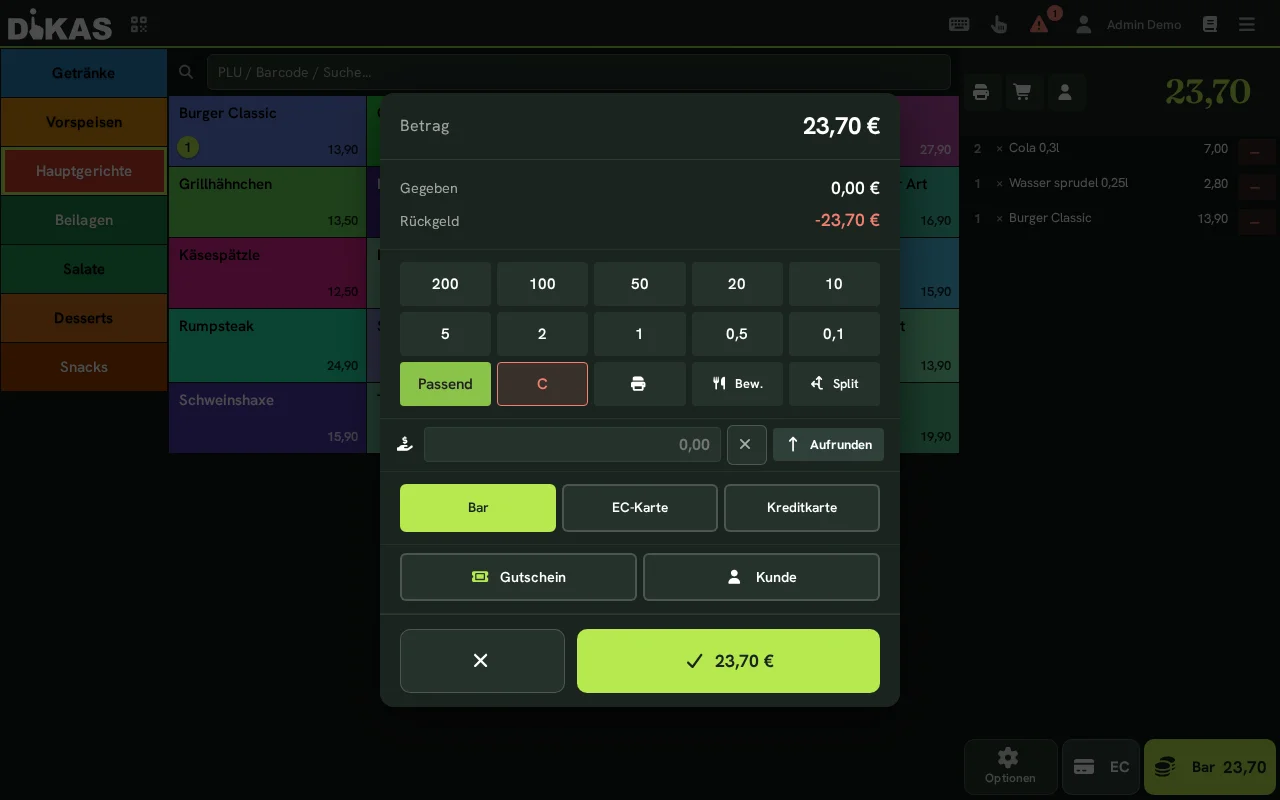Select EC-Karte payment method
The width and height of the screenshot is (1280, 800).
click(640, 508)
